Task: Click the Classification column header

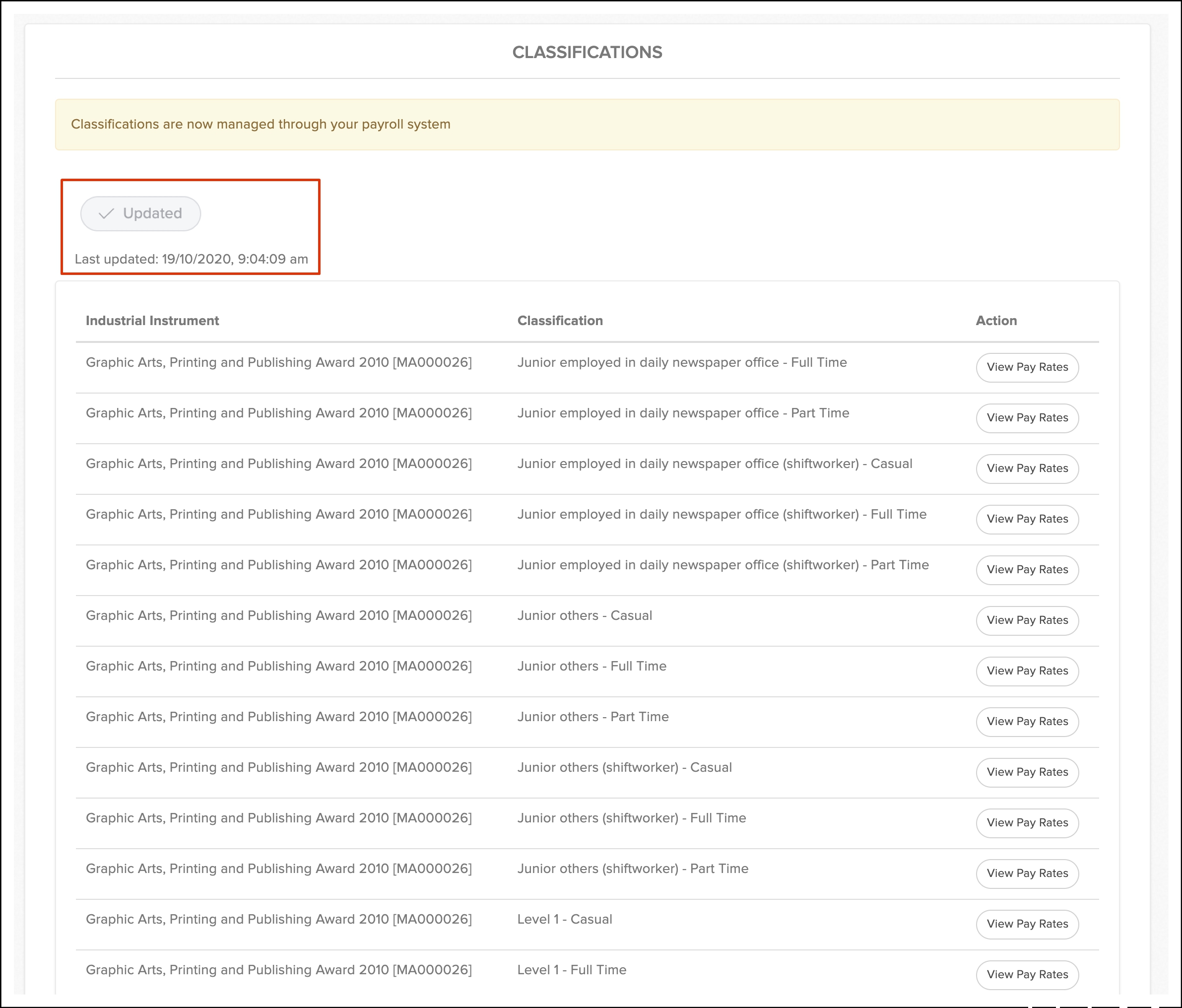Action: coord(560,321)
